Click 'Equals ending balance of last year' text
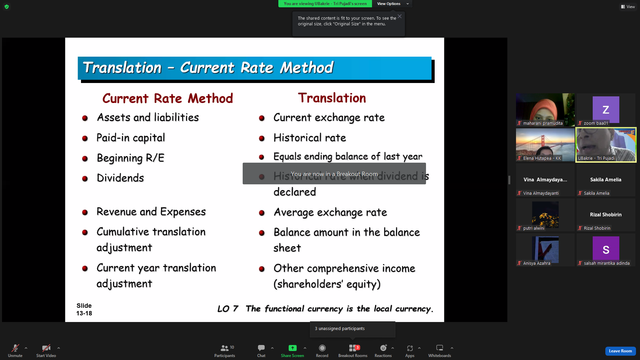 point(348,156)
